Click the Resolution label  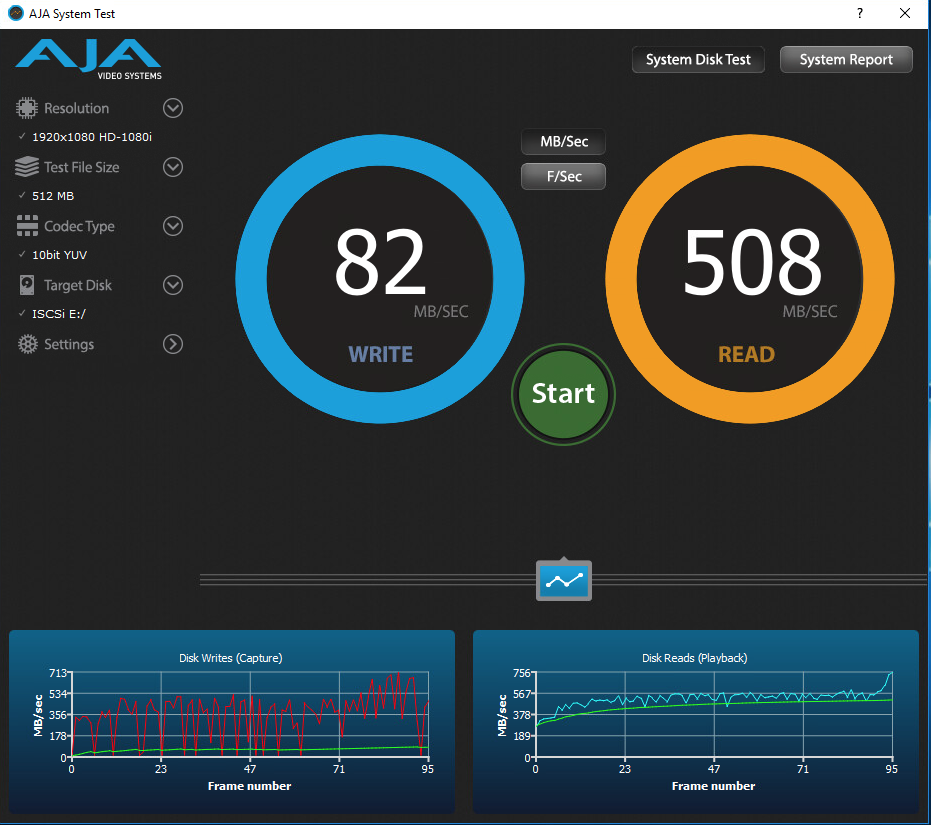coord(77,108)
